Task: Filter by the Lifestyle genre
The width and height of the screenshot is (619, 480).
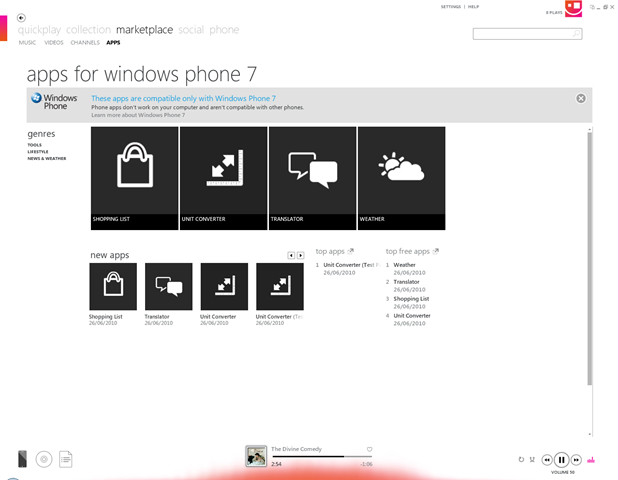Action: click(x=38, y=152)
